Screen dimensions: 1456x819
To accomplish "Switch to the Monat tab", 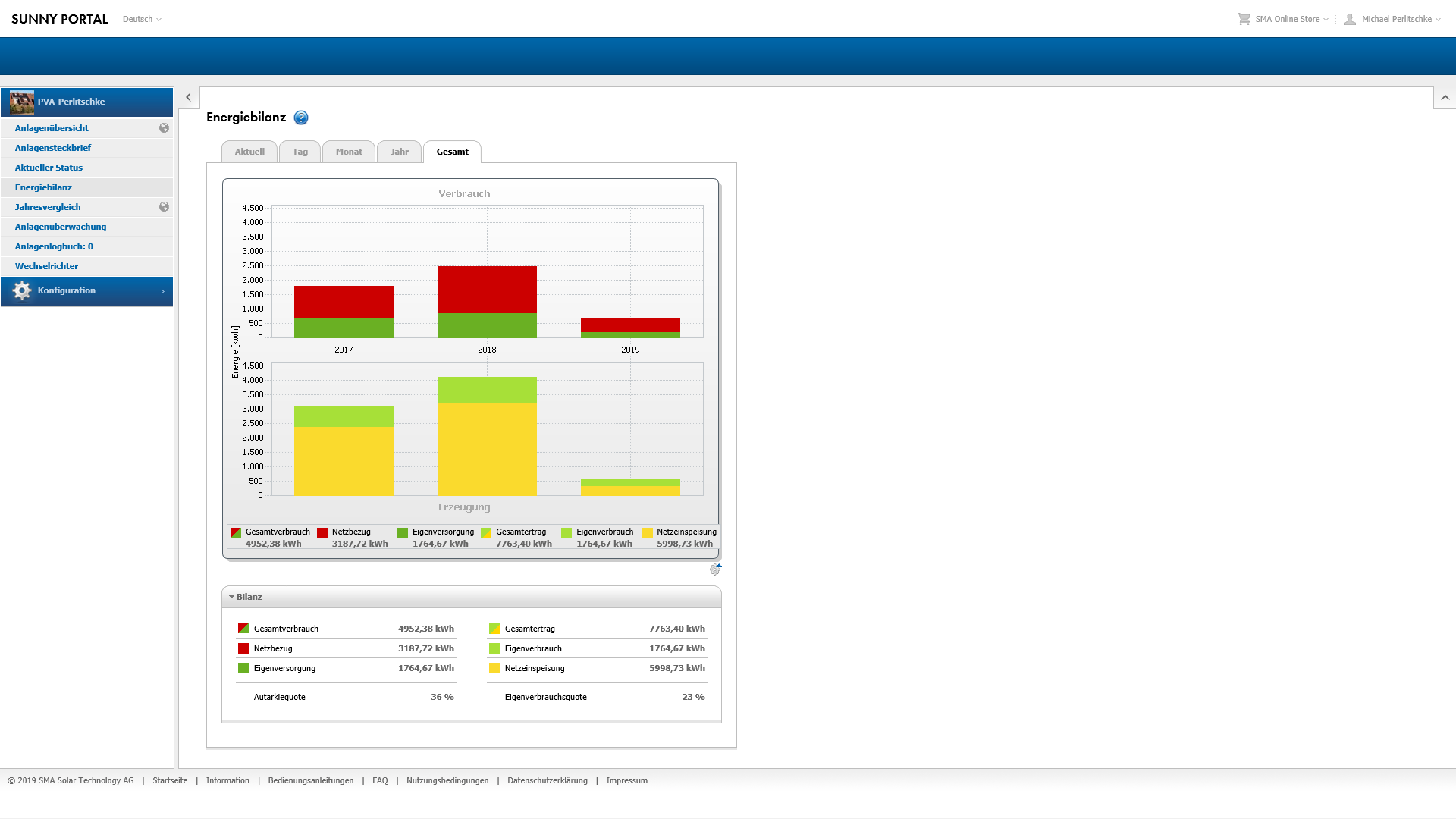I will tap(349, 152).
